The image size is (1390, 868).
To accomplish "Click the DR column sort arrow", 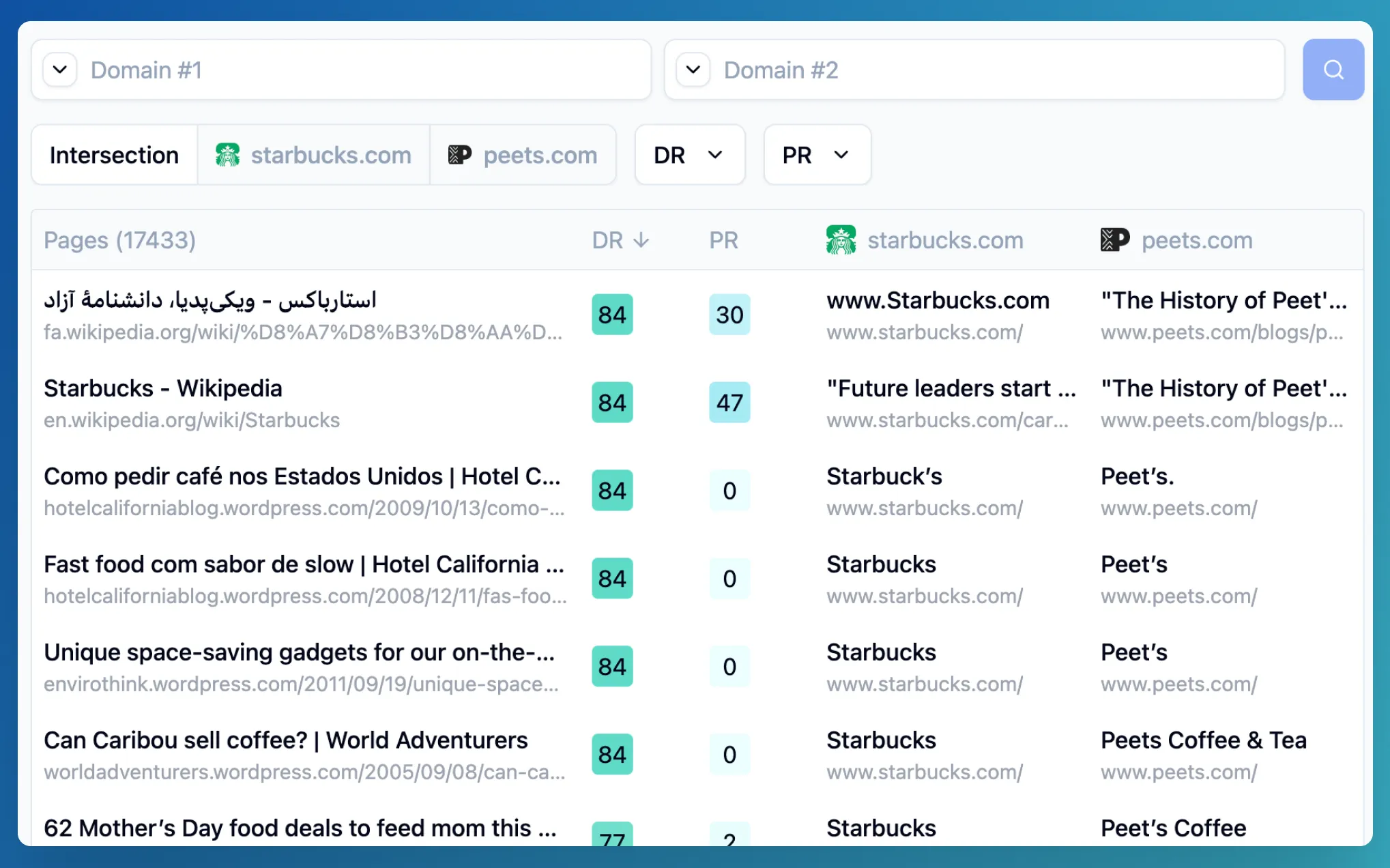I will point(642,240).
